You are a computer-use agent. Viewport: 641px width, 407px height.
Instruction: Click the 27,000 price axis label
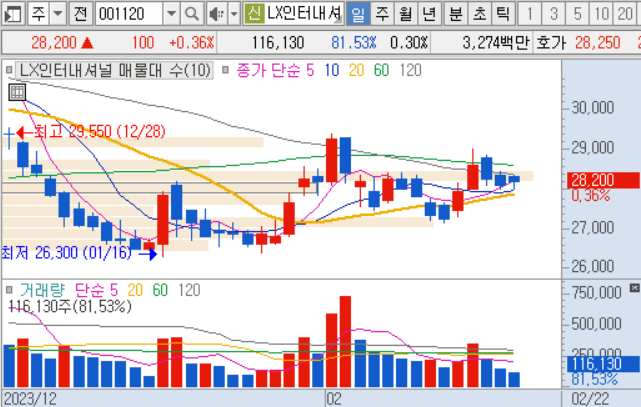[x=592, y=227]
